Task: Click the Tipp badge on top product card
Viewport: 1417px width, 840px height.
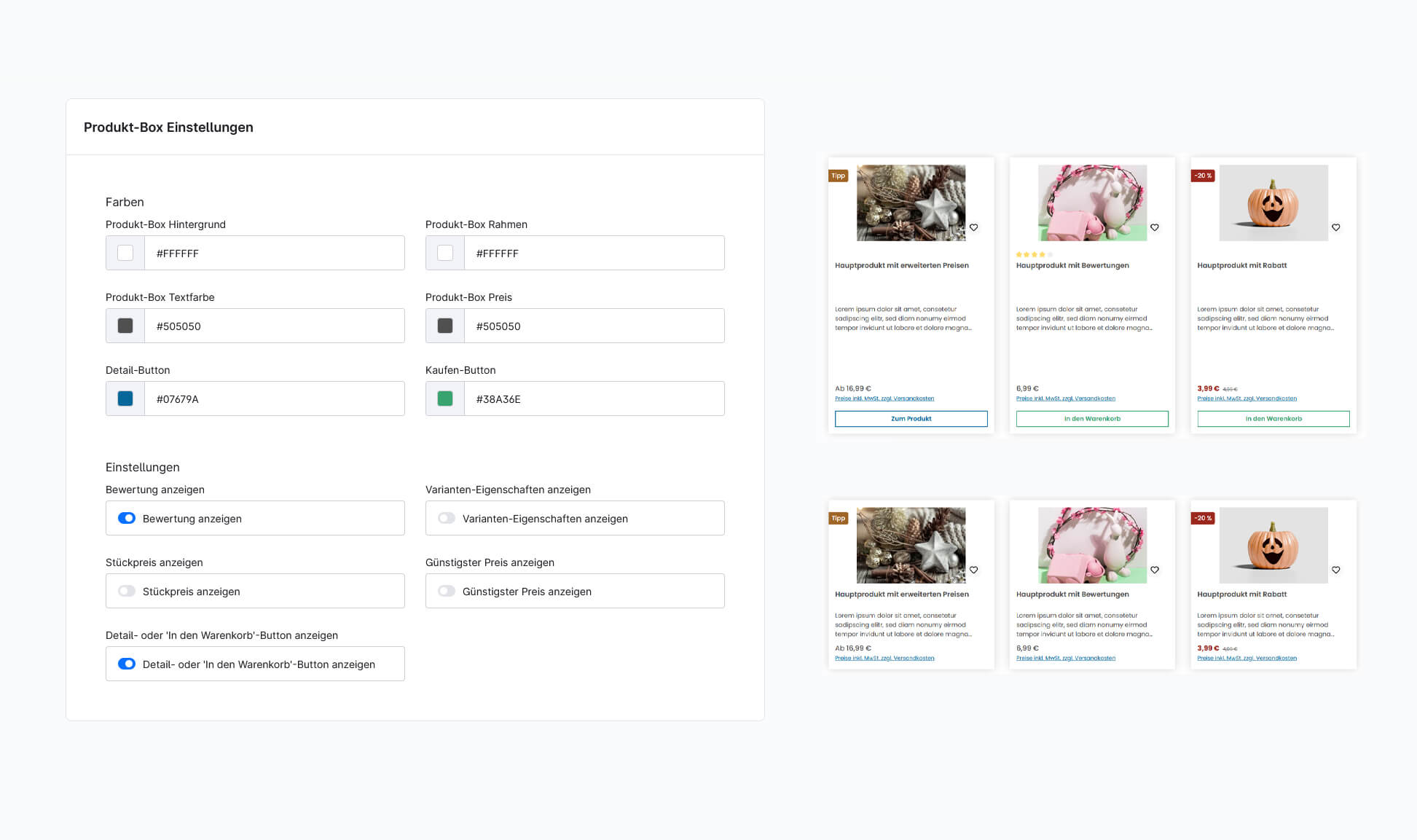Action: (x=839, y=176)
